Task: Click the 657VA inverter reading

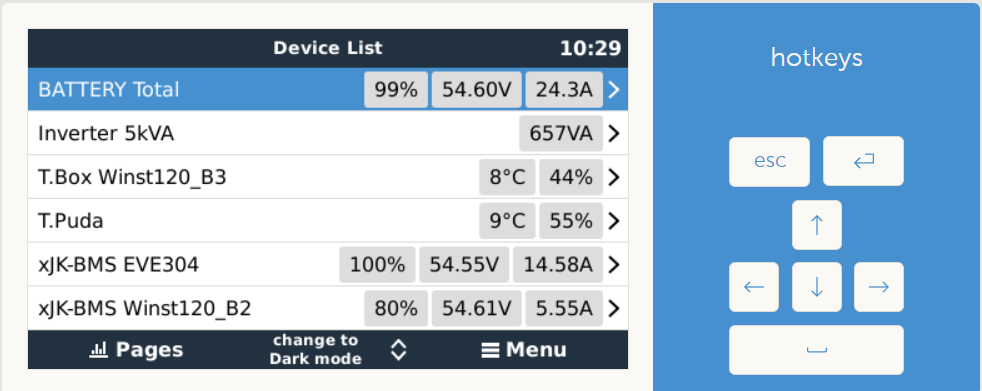Action: click(x=561, y=133)
